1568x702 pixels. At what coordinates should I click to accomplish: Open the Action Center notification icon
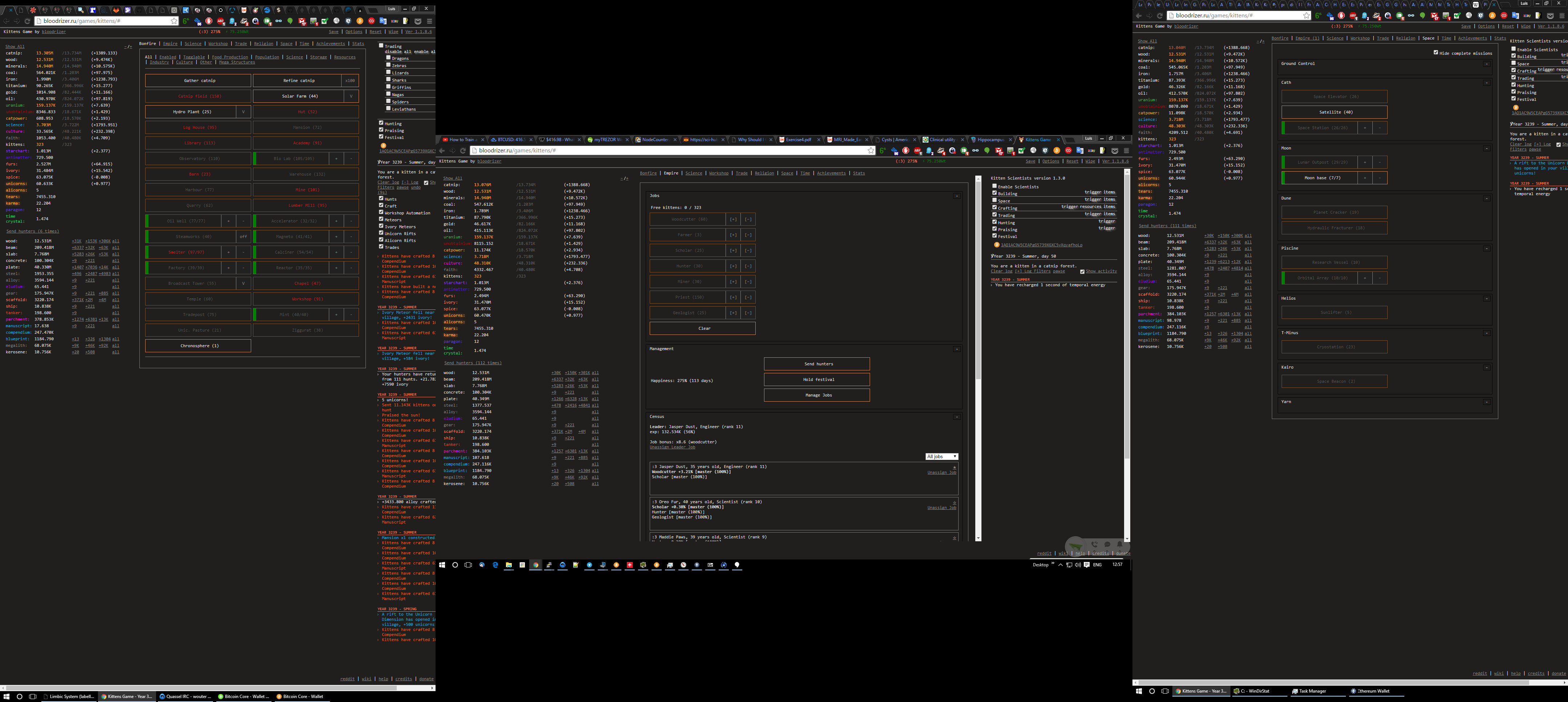click(x=1086, y=565)
